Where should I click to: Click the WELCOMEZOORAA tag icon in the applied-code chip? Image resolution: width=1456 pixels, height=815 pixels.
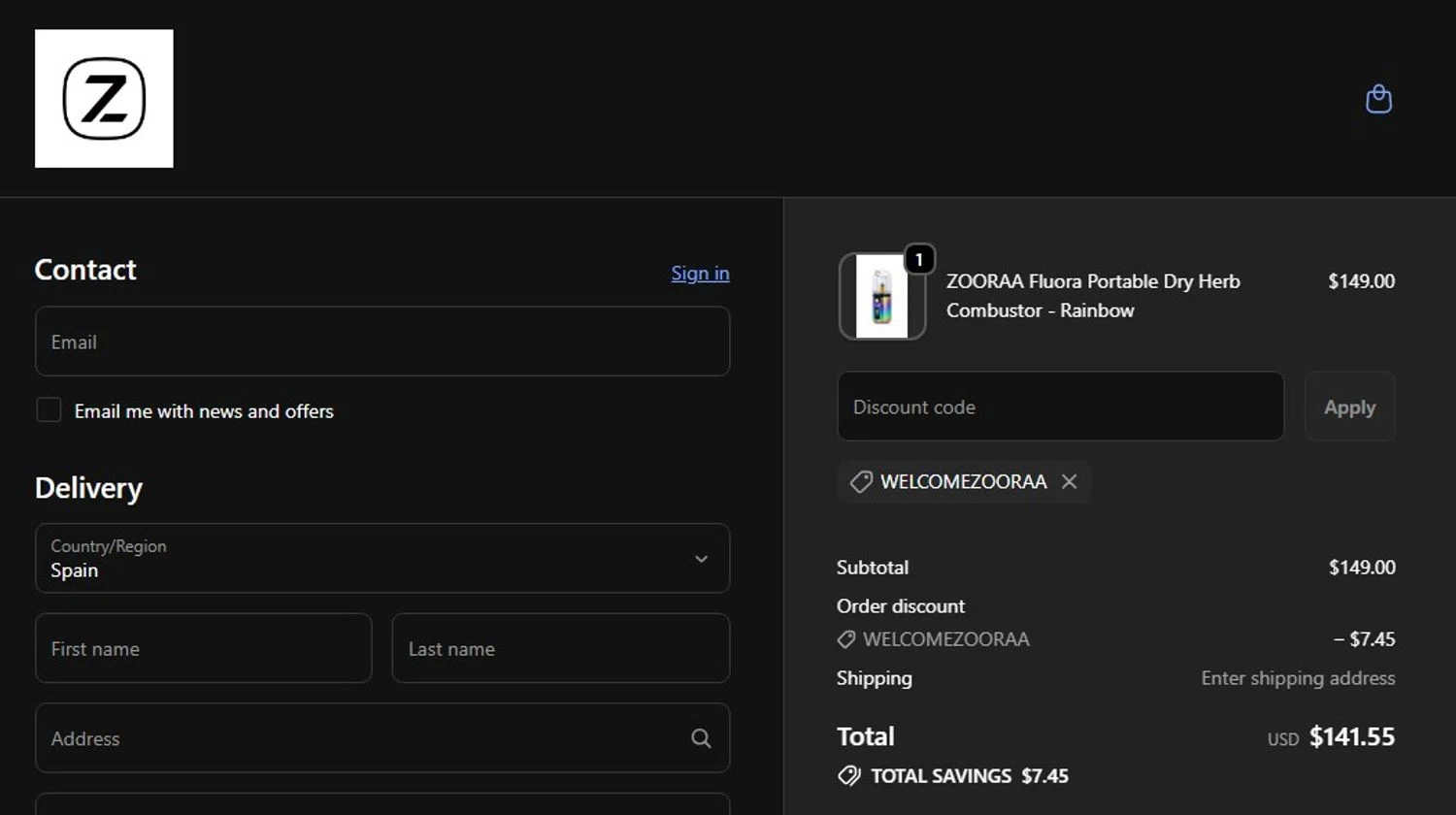[860, 482]
